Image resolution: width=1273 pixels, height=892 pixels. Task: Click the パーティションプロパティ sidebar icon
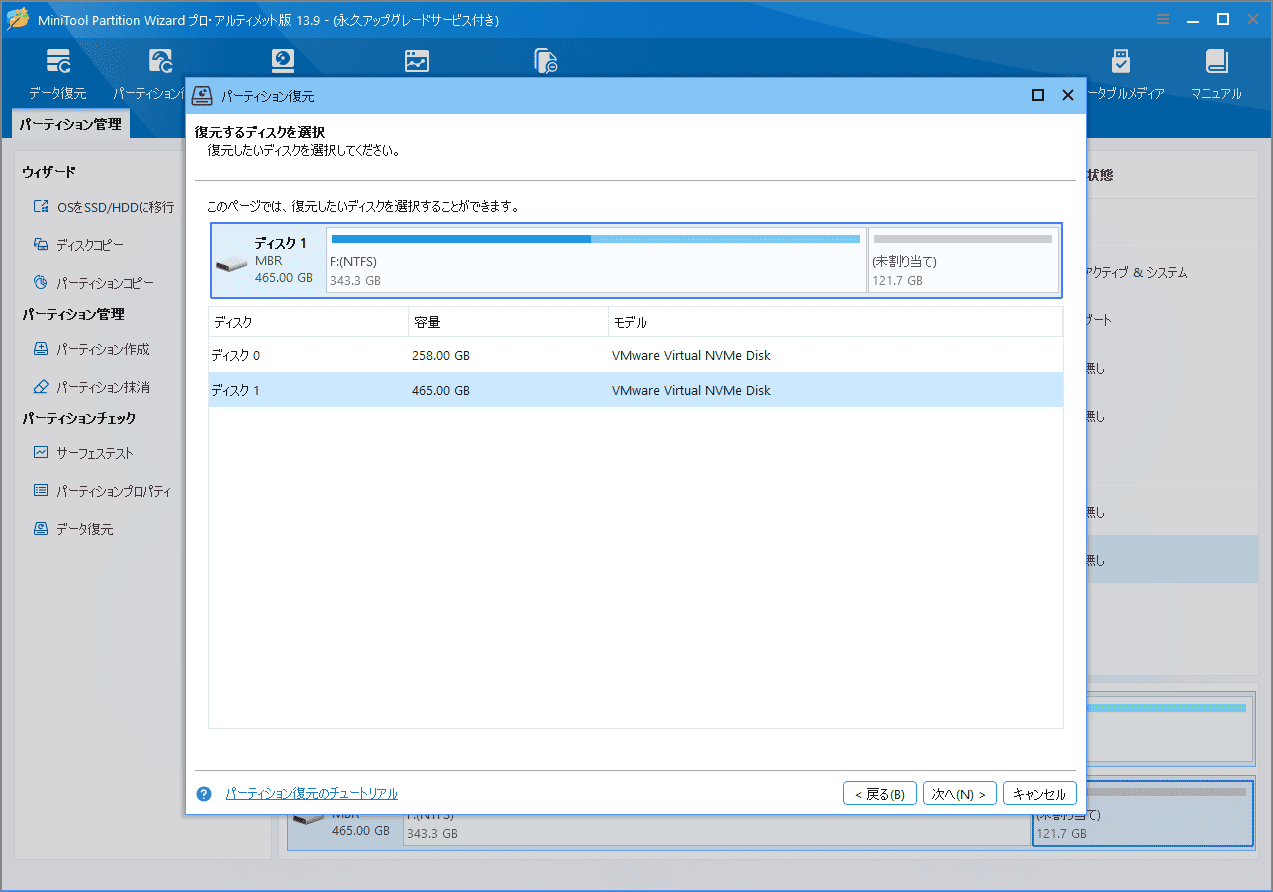[x=41, y=490]
